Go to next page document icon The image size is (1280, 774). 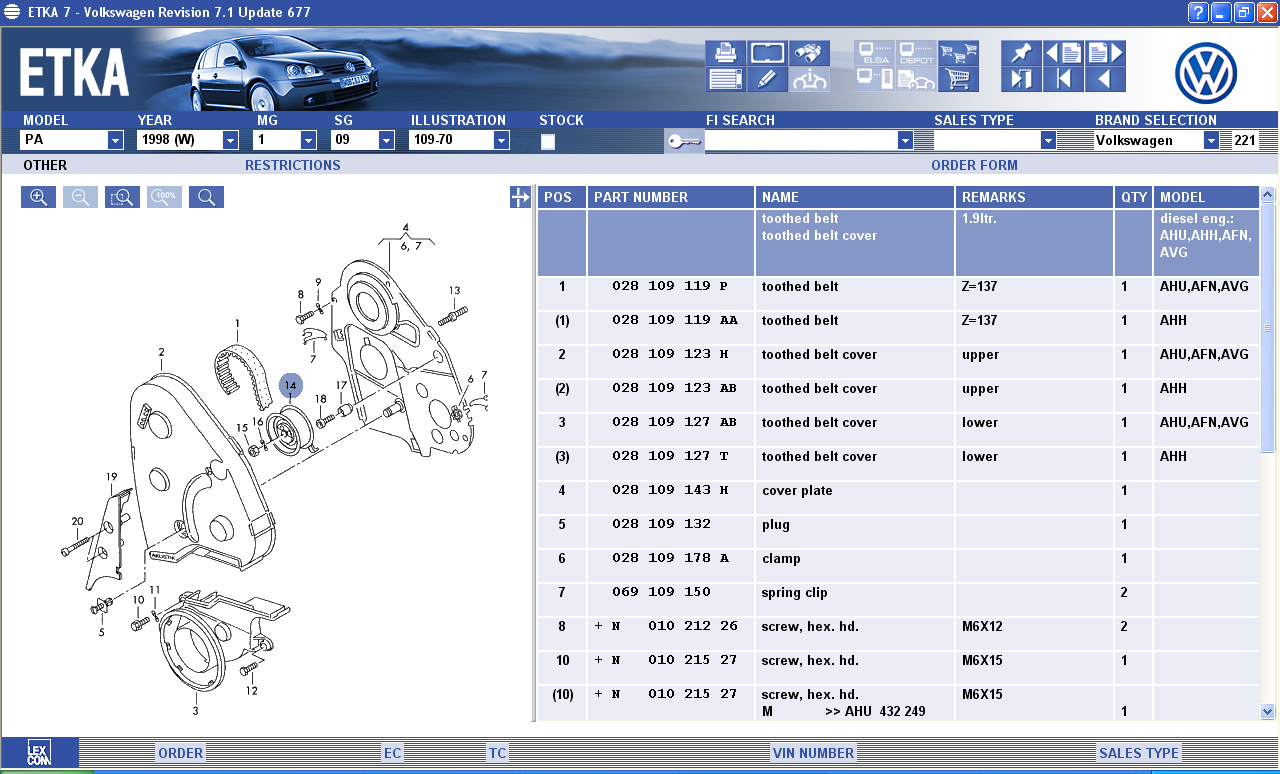[x=1105, y=53]
